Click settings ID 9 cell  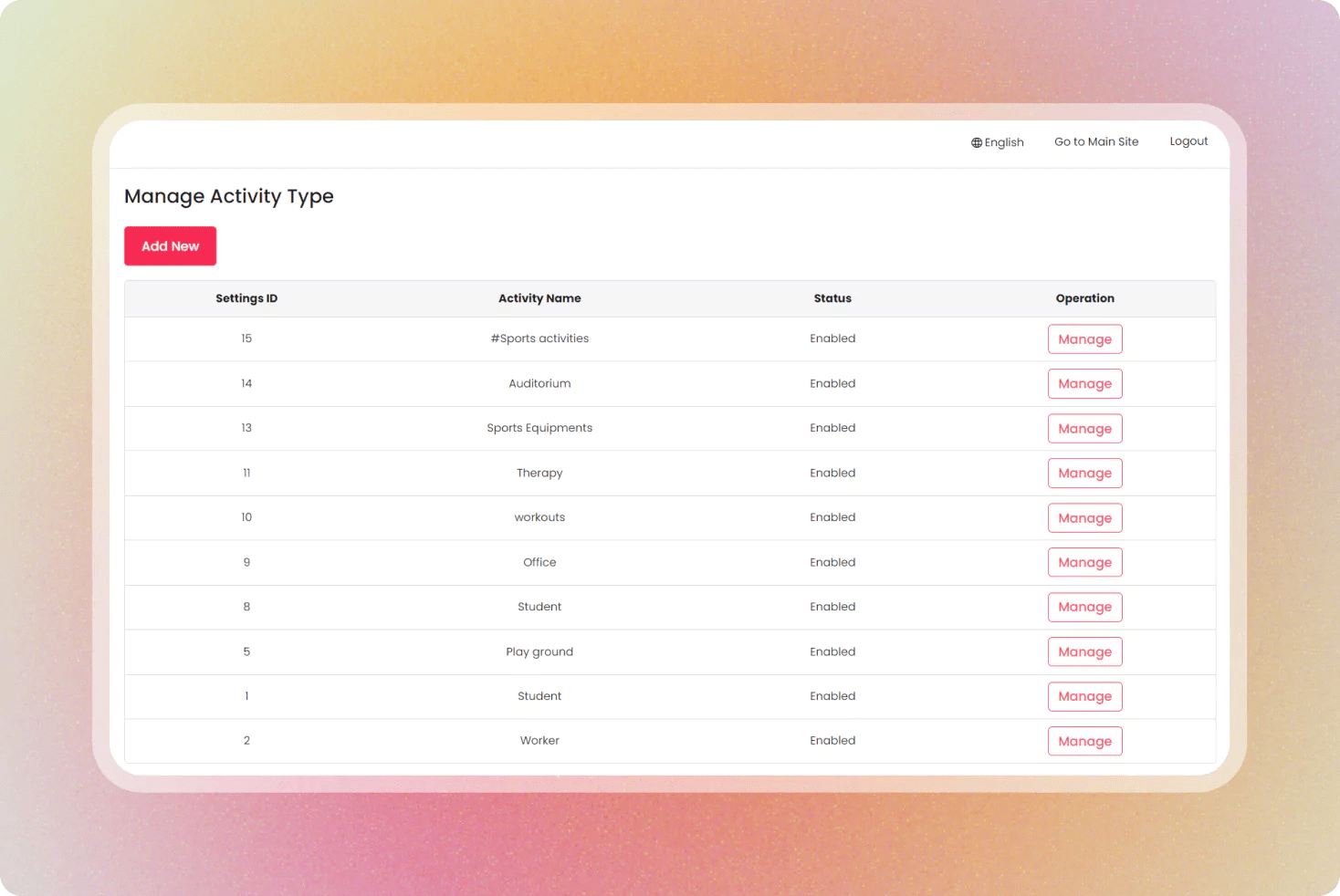(x=246, y=562)
